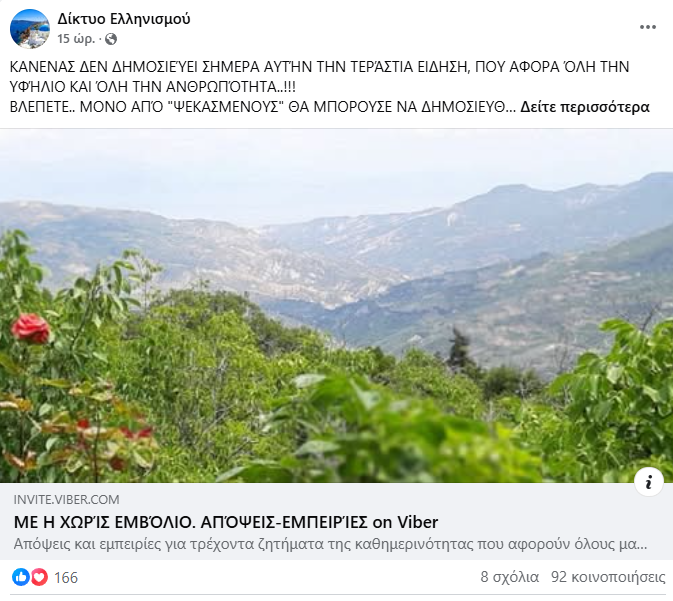Open the 8 σχόλια comments
This screenshot has width=673, height=601.
coord(509,577)
